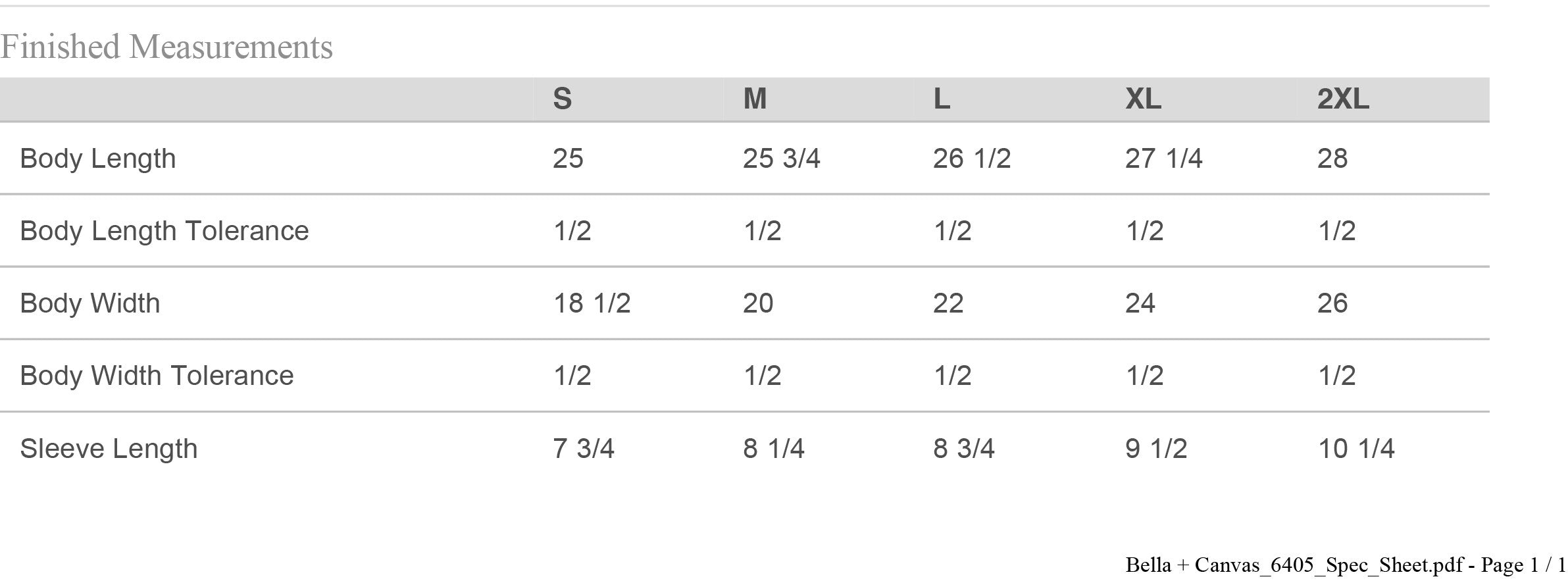Select Body Width value 22 for L
The image size is (1568, 583).
pos(948,303)
